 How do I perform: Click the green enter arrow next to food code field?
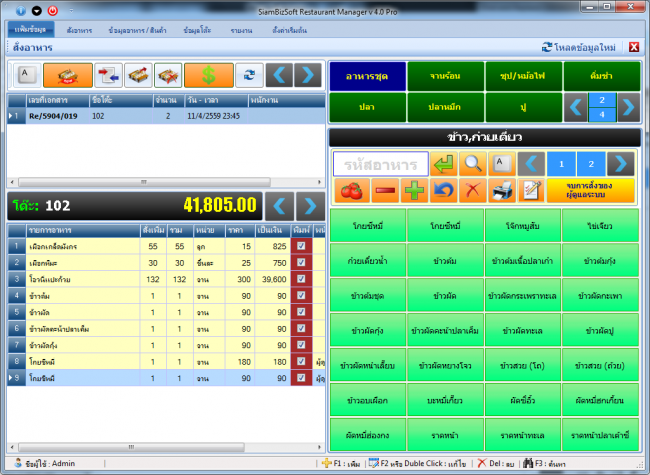pyautogui.click(x=444, y=164)
